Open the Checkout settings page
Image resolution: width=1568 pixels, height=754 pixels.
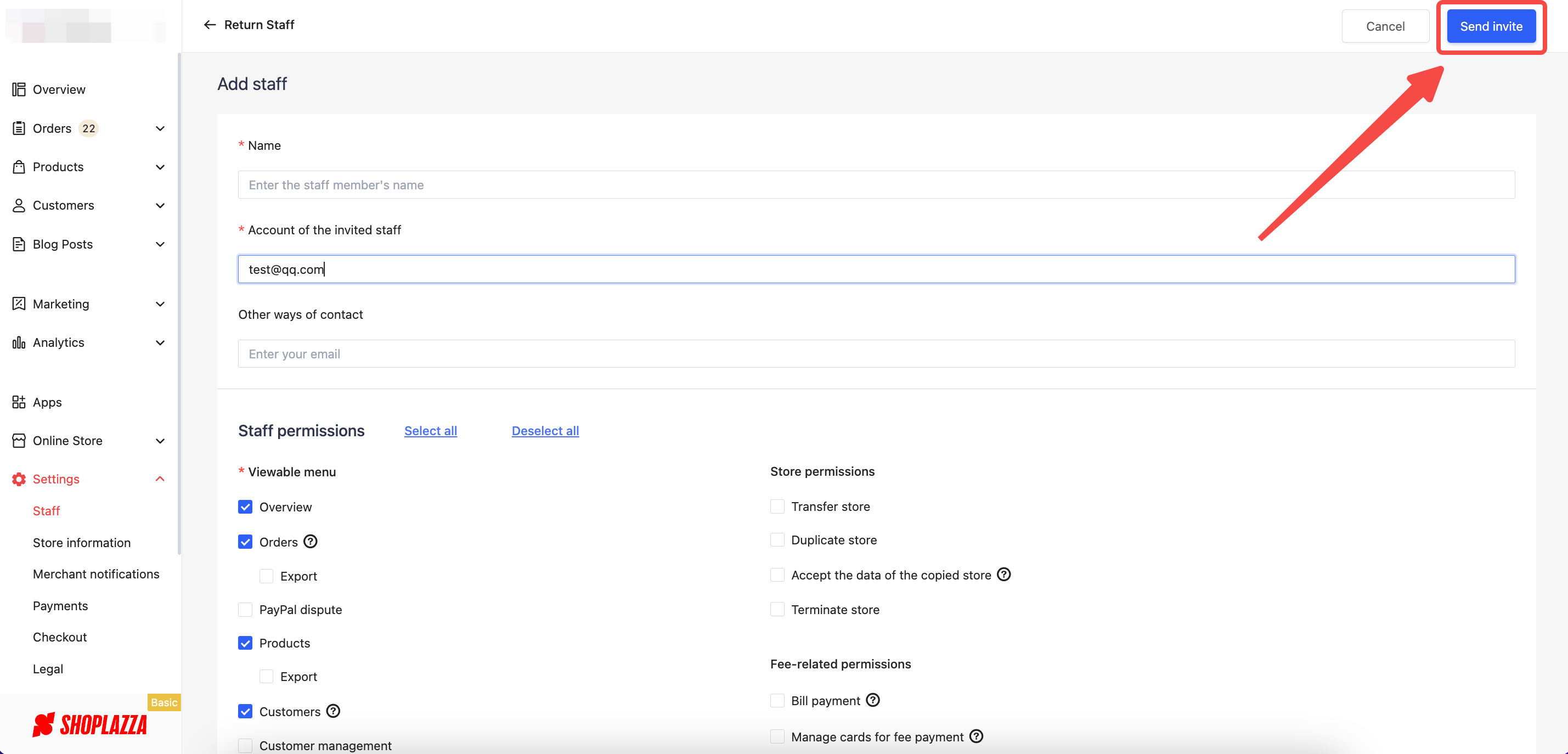click(x=60, y=637)
